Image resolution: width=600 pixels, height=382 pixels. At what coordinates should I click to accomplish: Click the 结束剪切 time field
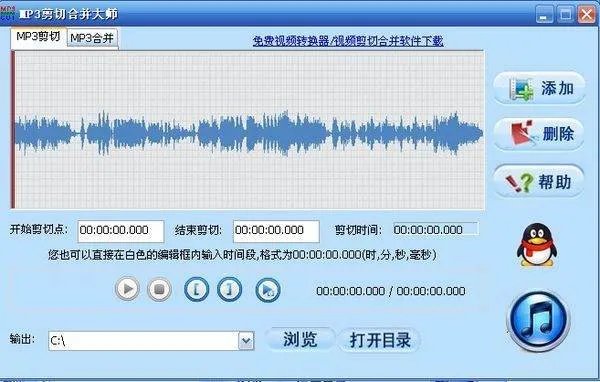point(276,231)
